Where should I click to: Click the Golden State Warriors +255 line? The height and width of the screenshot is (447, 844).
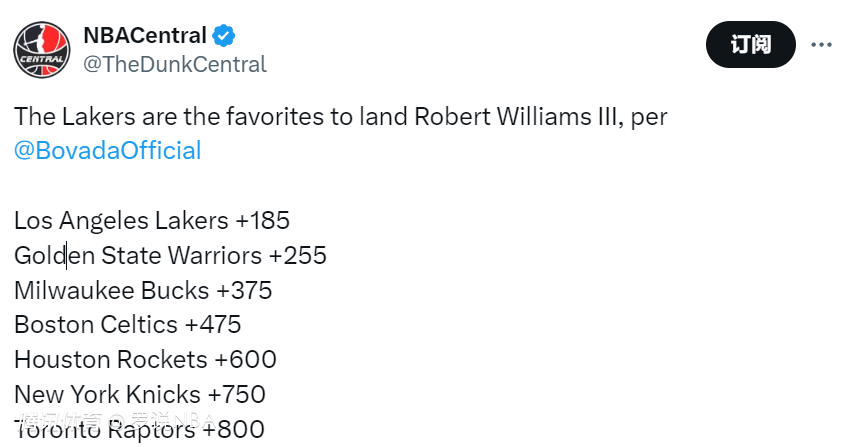pos(170,256)
